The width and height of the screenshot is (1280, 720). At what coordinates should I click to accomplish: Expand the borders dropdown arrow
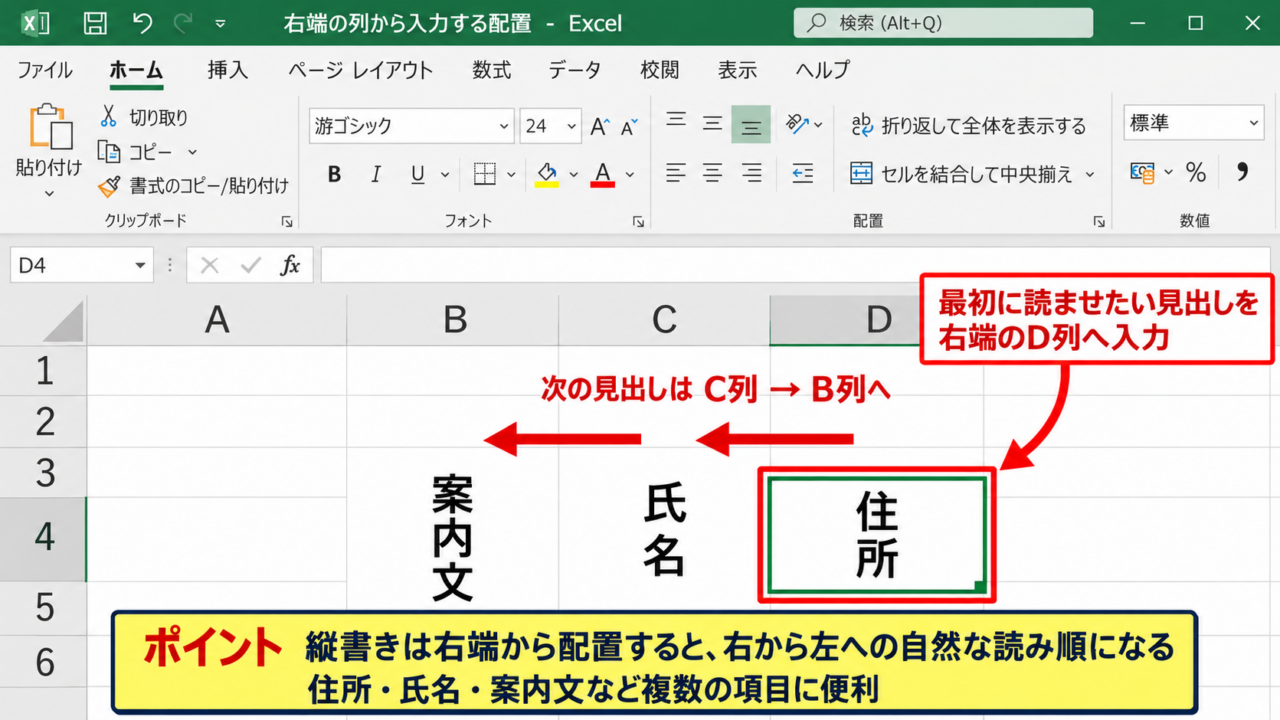point(511,175)
